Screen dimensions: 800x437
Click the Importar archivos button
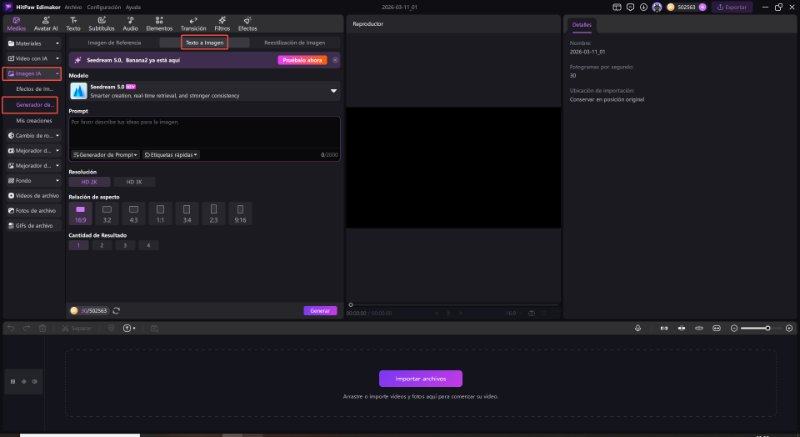[x=420, y=379]
